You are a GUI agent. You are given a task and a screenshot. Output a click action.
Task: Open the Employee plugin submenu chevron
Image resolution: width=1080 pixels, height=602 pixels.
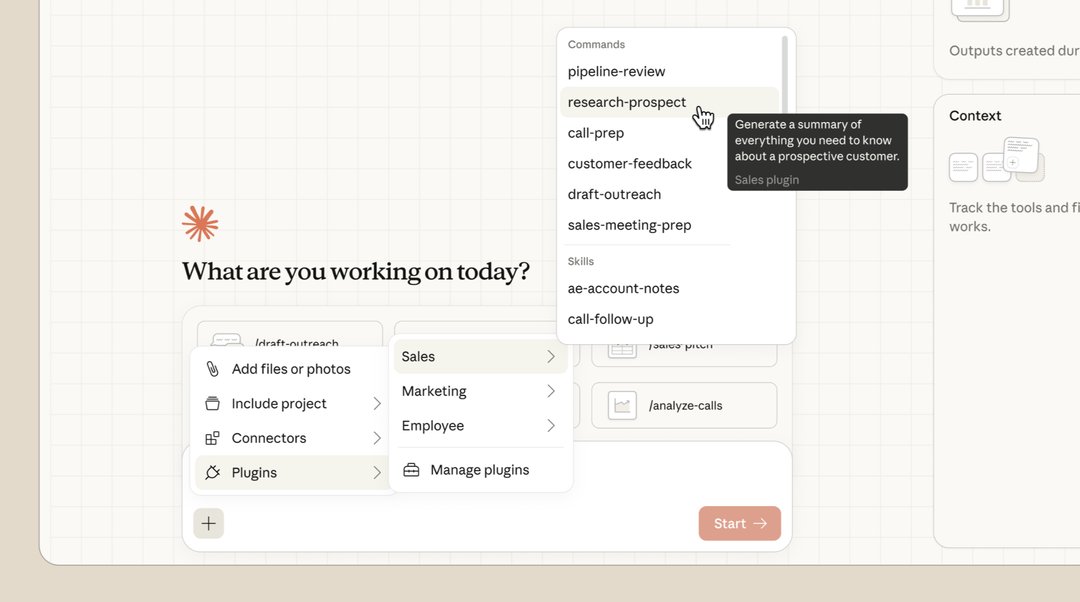[x=551, y=426]
